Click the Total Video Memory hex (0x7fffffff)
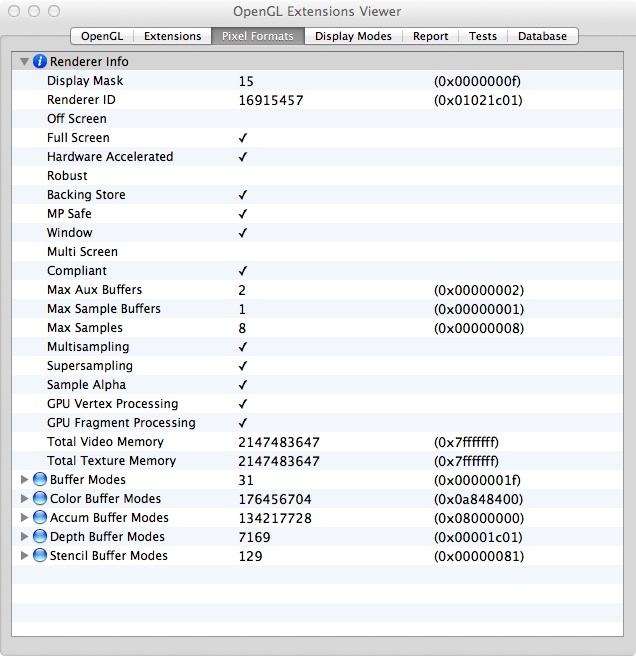This screenshot has width=636, height=656. tap(466, 442)
